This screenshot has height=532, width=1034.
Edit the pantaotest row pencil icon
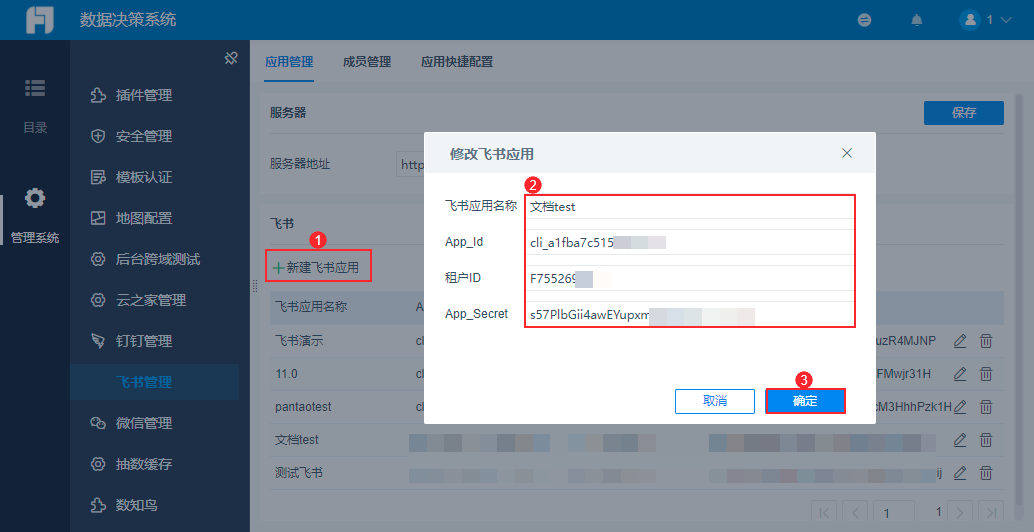tap(960, 407)
